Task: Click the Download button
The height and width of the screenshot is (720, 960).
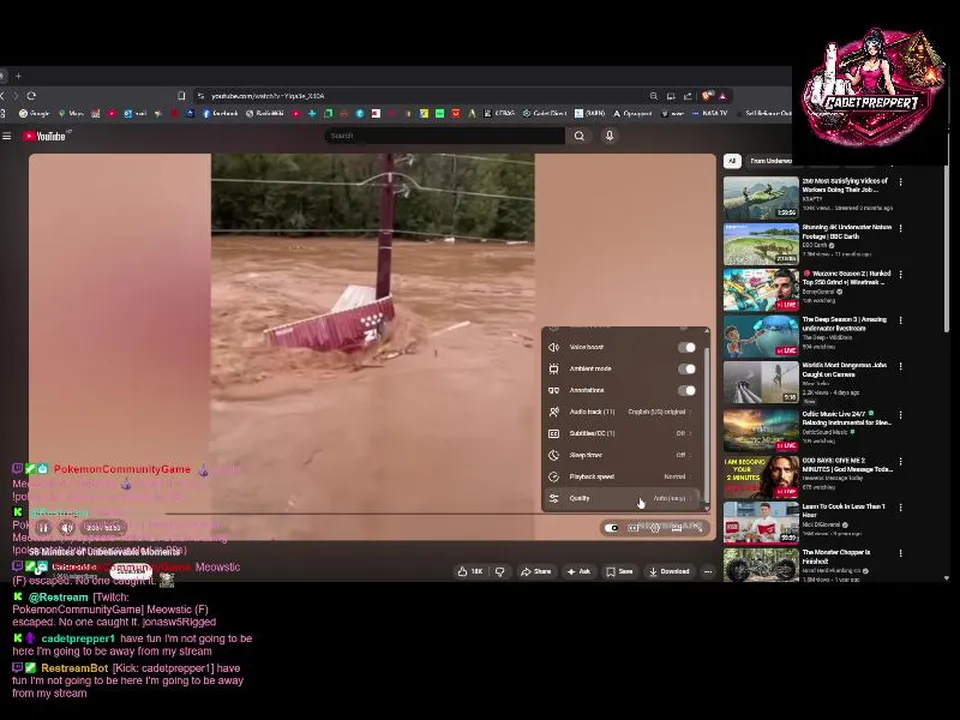Action: click(669, 571)
